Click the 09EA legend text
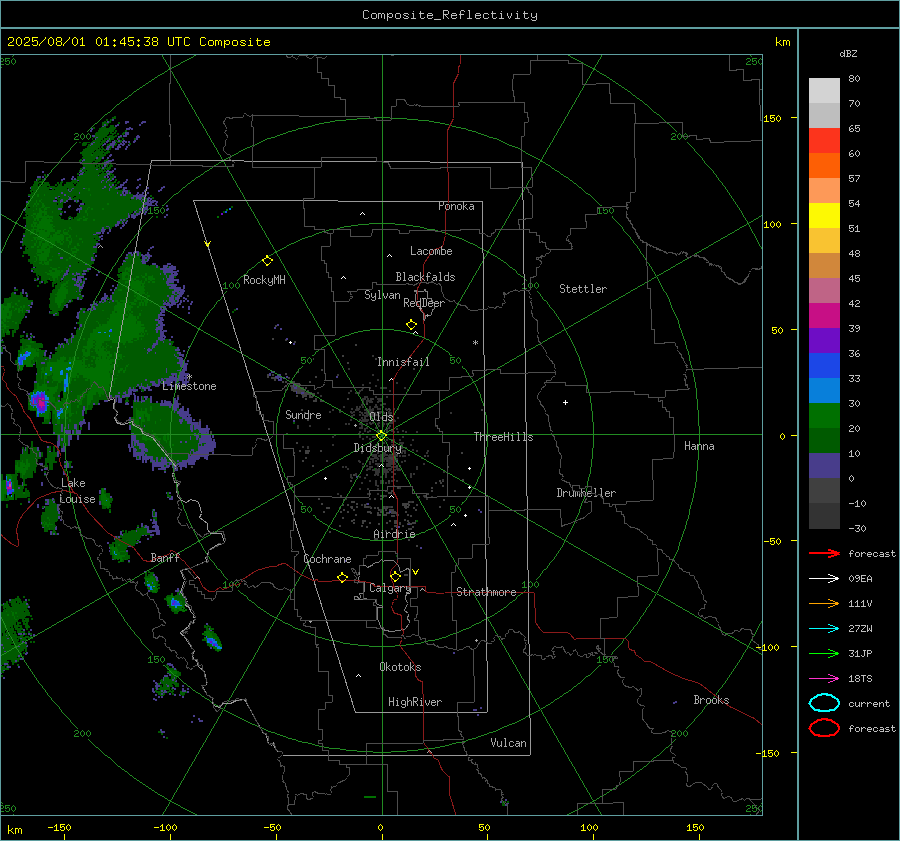 [x=860, y=579]
